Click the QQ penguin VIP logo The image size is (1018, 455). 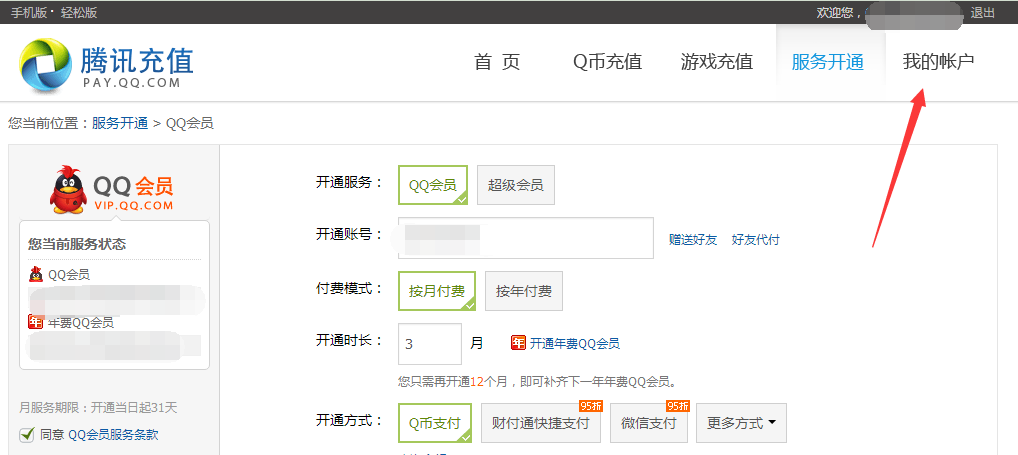68,189
